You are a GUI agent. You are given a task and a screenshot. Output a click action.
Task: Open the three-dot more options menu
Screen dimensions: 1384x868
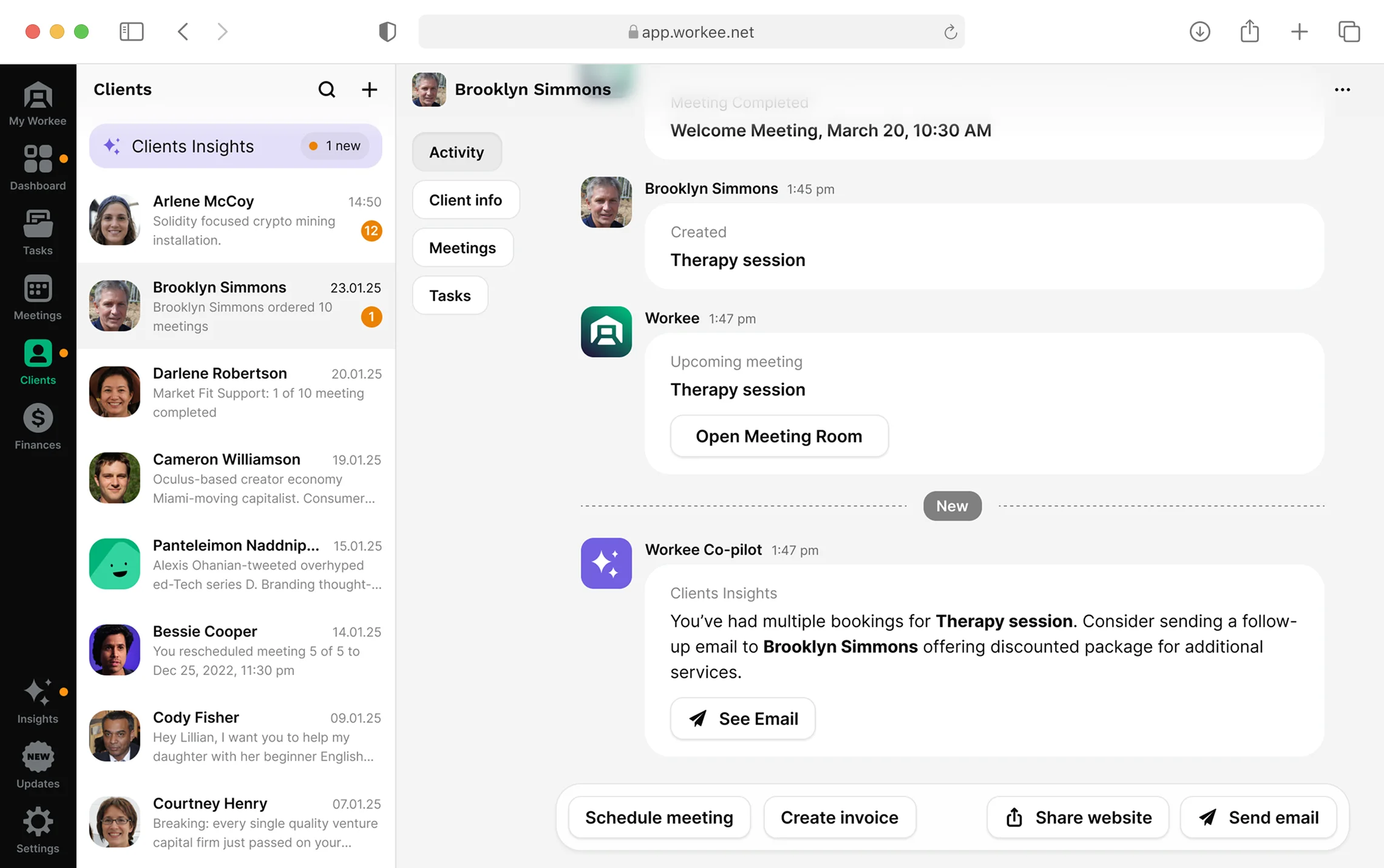point(1342,90)
